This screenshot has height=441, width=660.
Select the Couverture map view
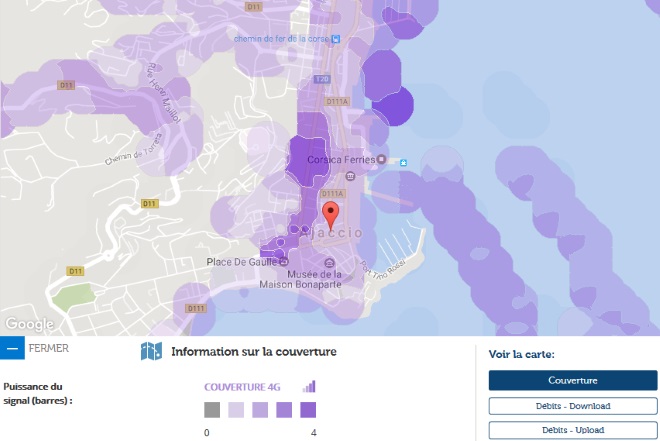click(x=573, y=380)
